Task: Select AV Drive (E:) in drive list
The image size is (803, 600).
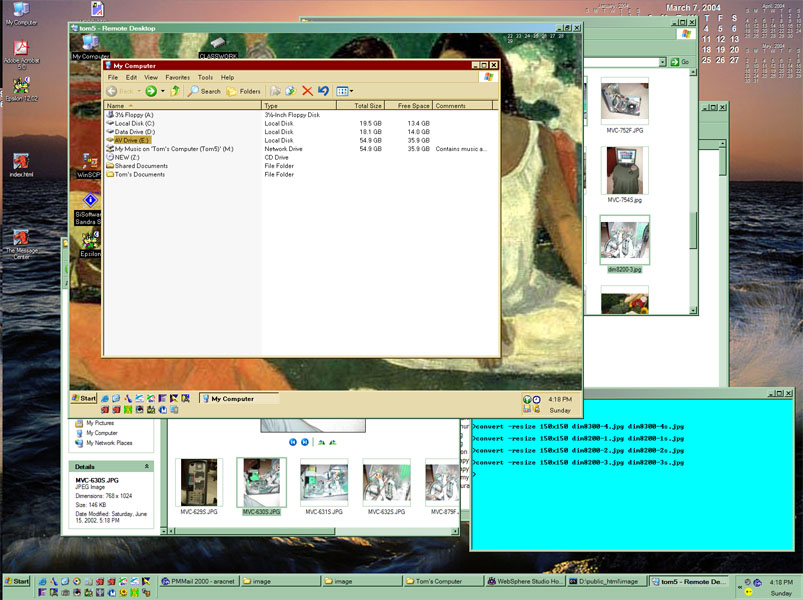Action: point(133,140)
